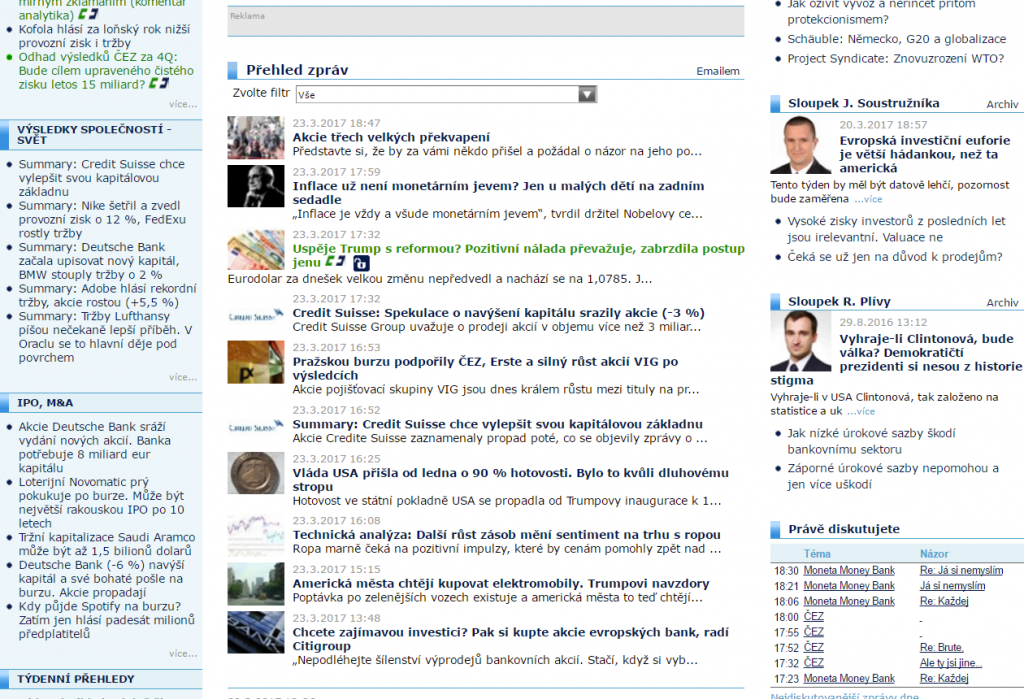
Task: Click green bracket icon next to 'jenu'
Action: [334, 262]
